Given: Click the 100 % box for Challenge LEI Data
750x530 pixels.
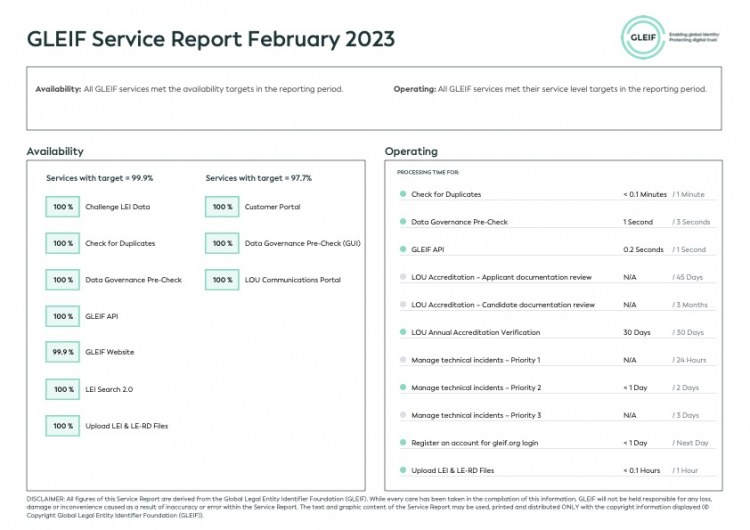Looking at the screenshot, I should [63, 207].
